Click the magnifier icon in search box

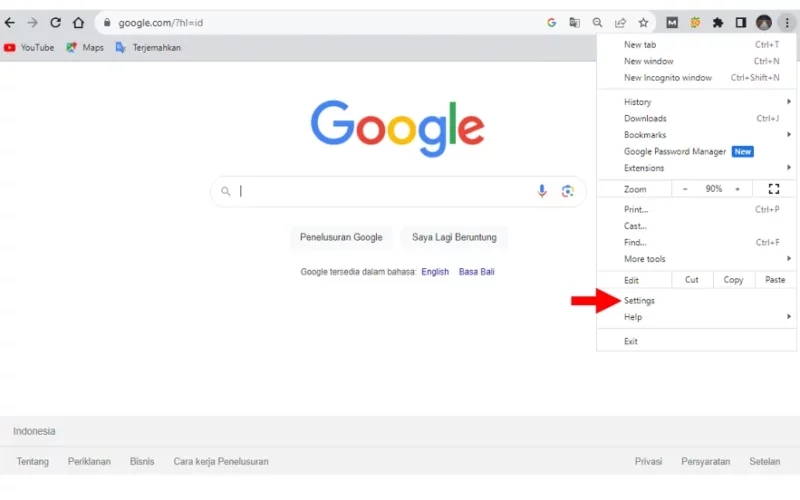coord(226,191)
